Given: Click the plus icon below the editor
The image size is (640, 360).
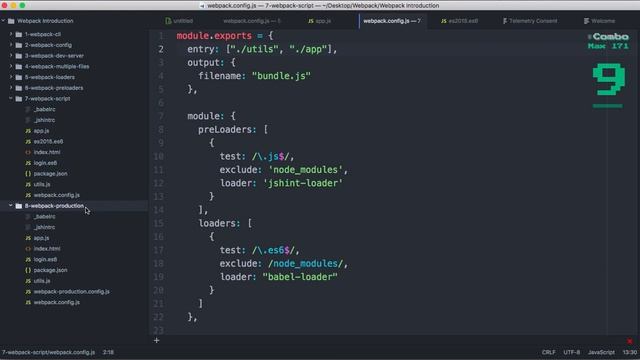Looking at the screenshot, I should coord(156,340).
